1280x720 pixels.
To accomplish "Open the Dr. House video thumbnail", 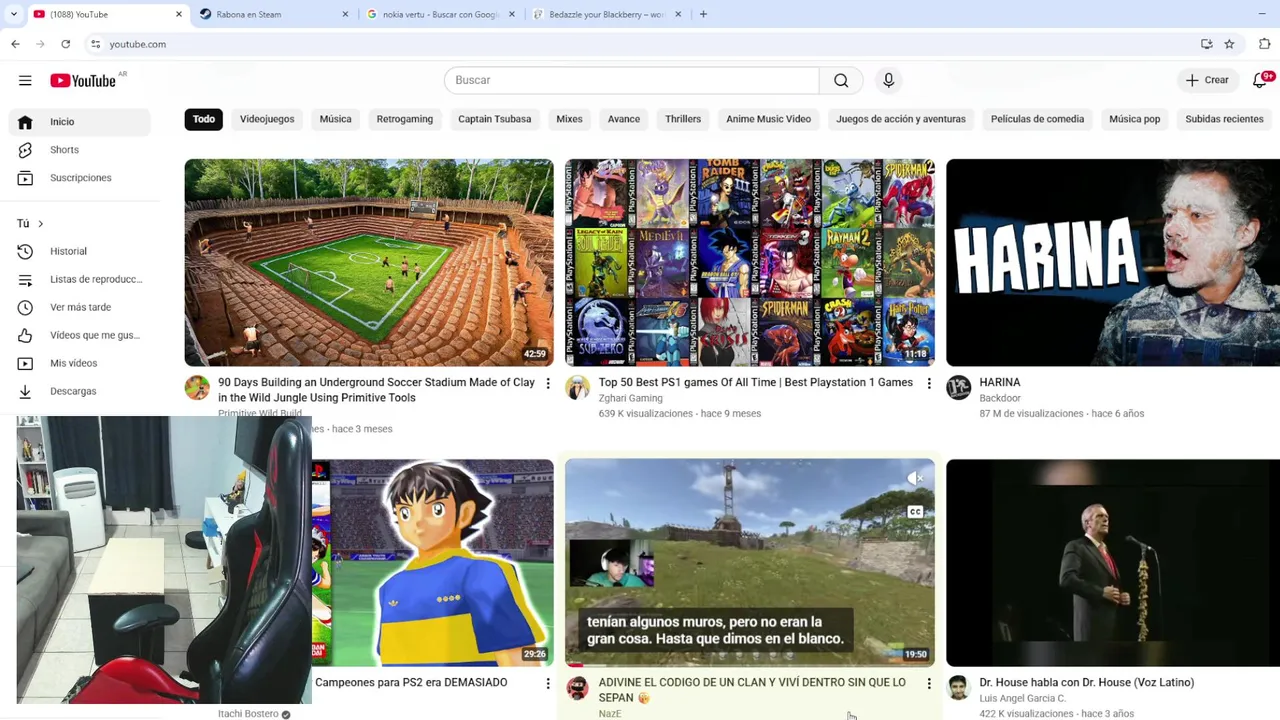I will coord(1113,562).
